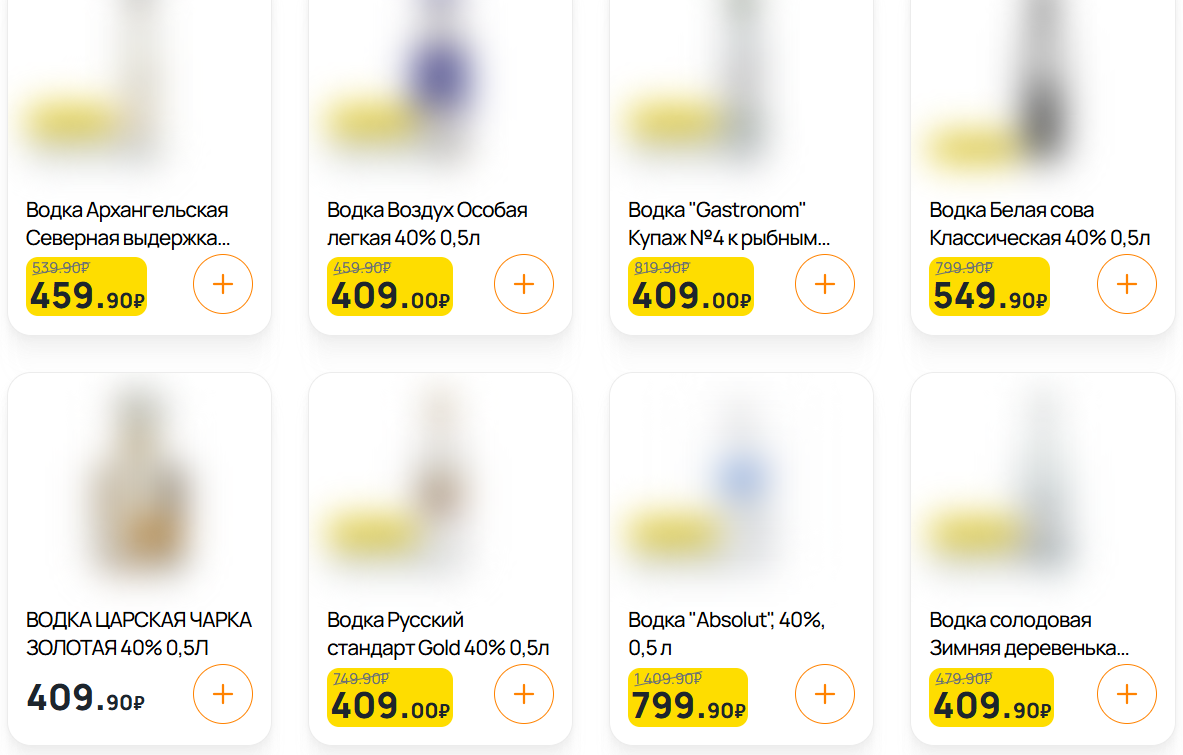Image resolution: width=1183 pixels, height=755 pixels.
Task: Open Водка Воздух Особая легкая product link
Action: pos(427,224)
